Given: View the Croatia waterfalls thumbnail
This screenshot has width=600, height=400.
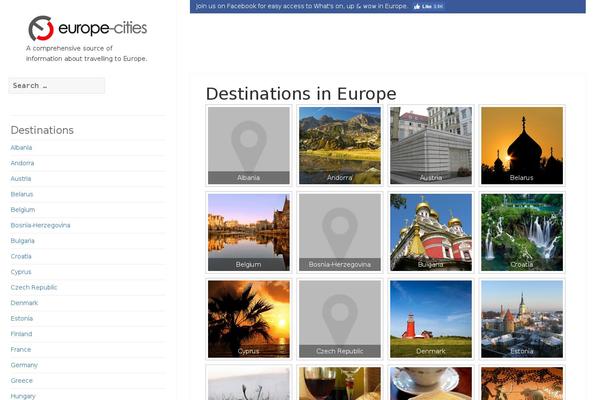Looking at the screenshot, I should click(521, 232).
